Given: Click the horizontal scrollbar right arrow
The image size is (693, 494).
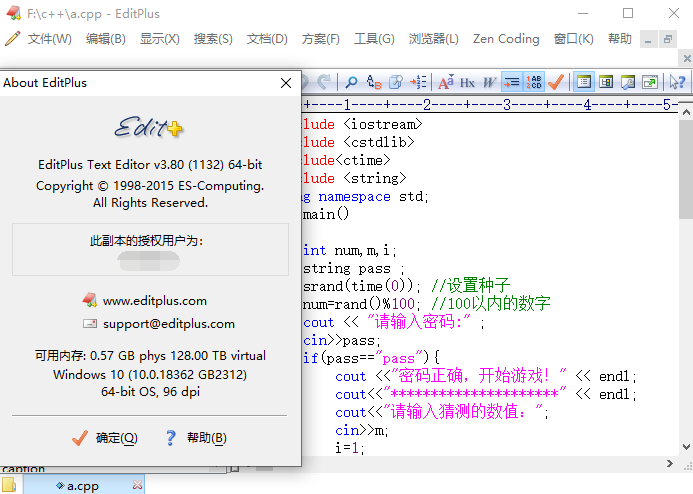Looking at the screenshot, I should [x=670, y=464].
